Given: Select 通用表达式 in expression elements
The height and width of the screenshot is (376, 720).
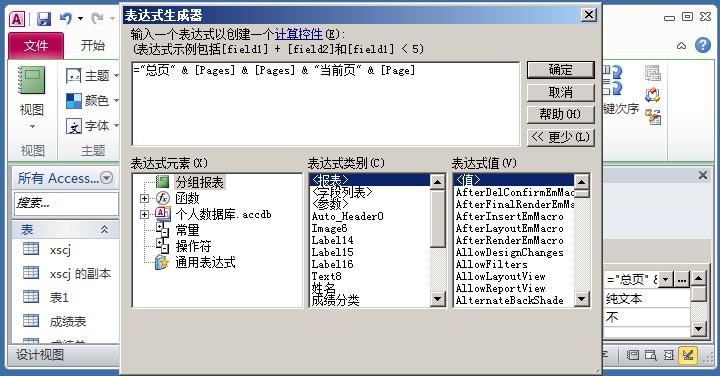Looking at the screenshot, I should point(205,262).
